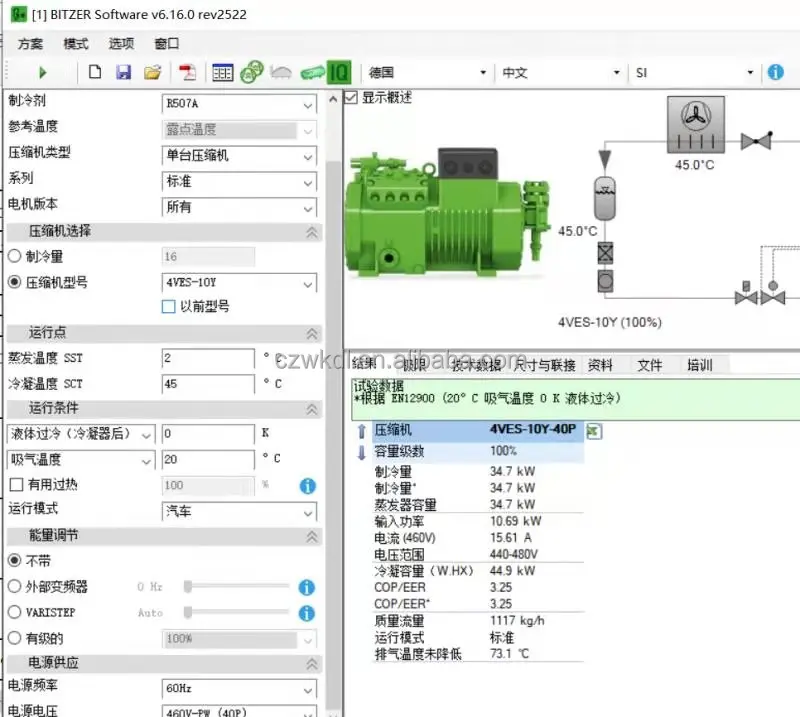Open the 制冷剂 R507A dropdown
Viewport: 800px width, 717px height.
pos(239,104)
